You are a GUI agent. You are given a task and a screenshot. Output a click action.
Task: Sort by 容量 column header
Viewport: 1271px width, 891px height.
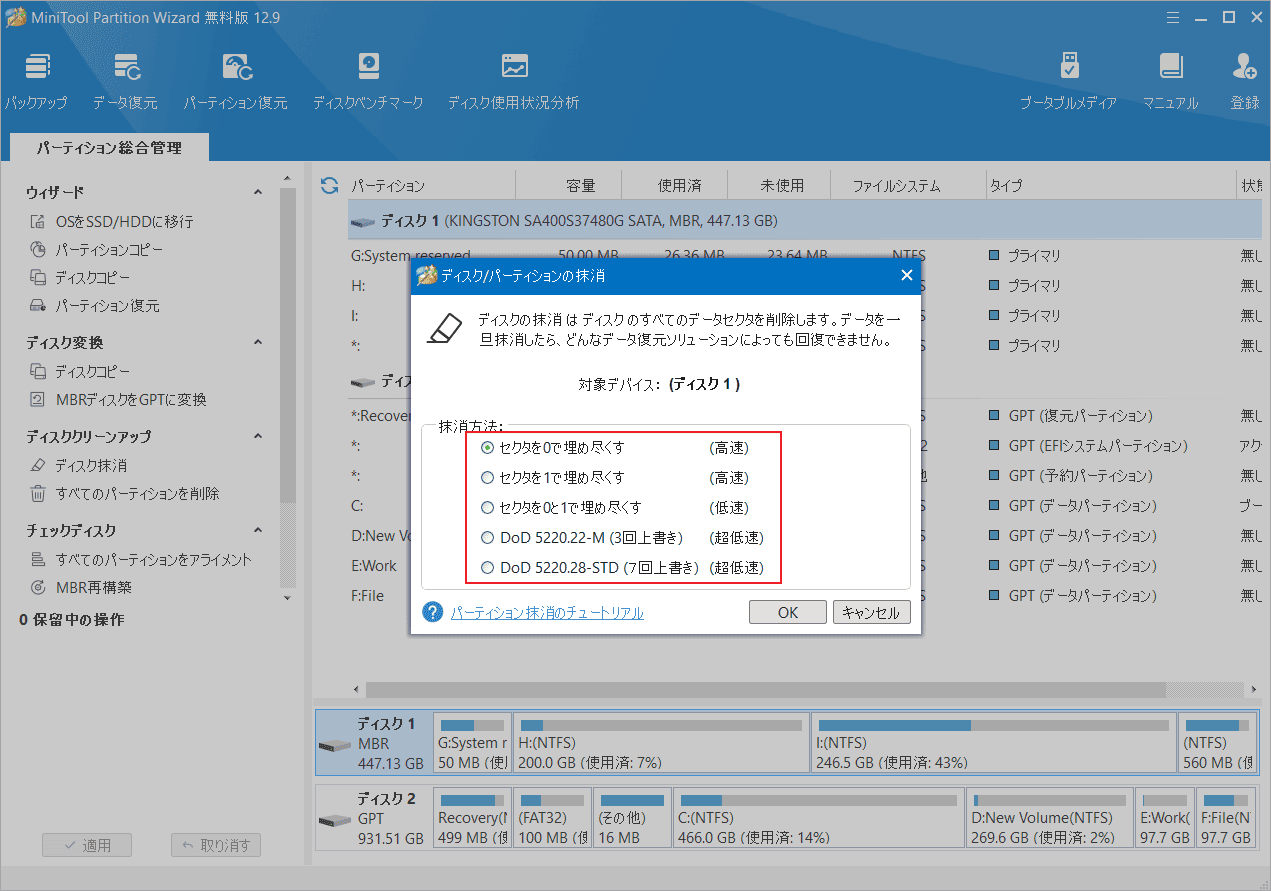pyautogui.click(x=580, y=186)
